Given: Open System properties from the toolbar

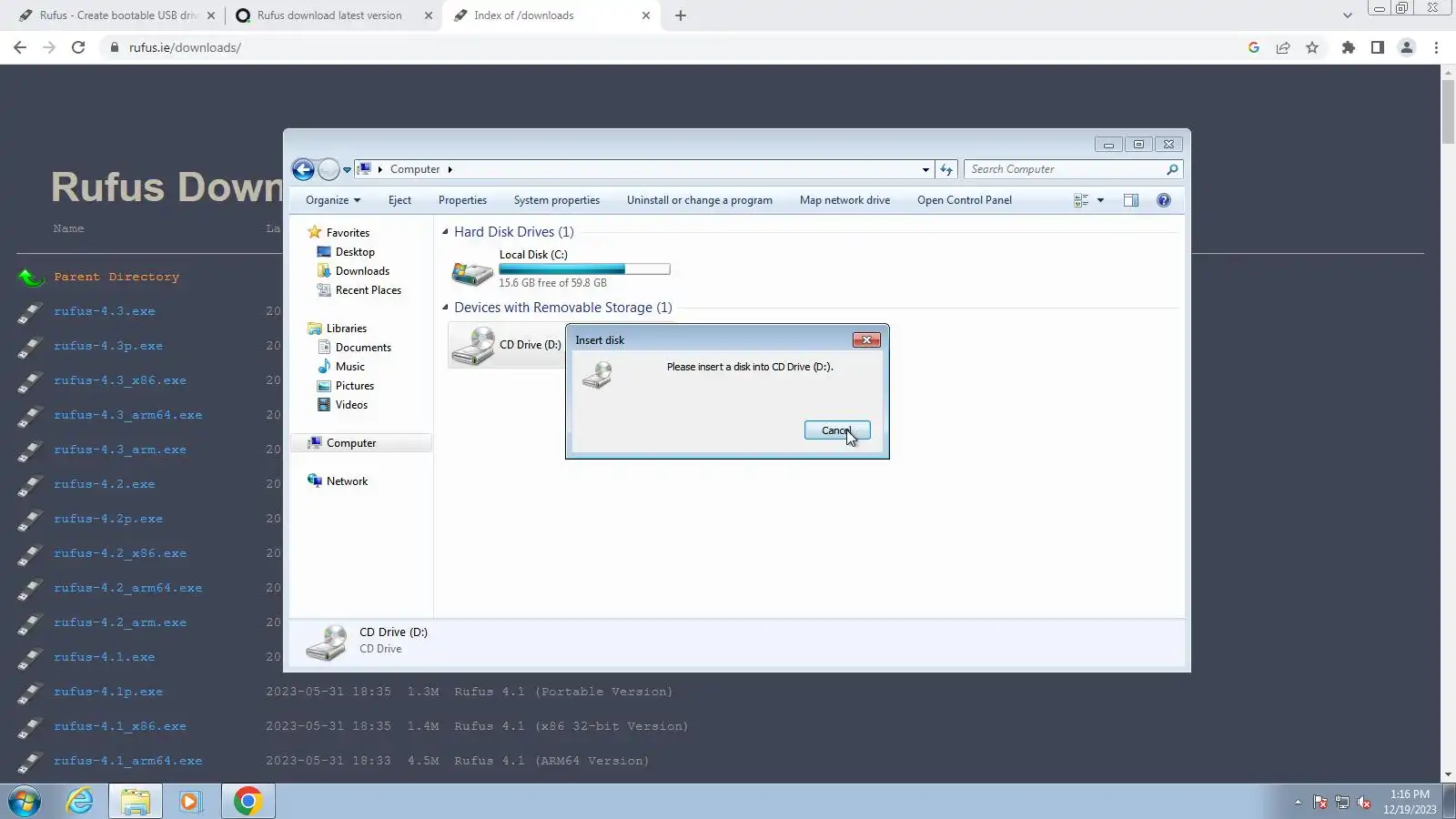Looking at the screenshot, I should point(557,200).
